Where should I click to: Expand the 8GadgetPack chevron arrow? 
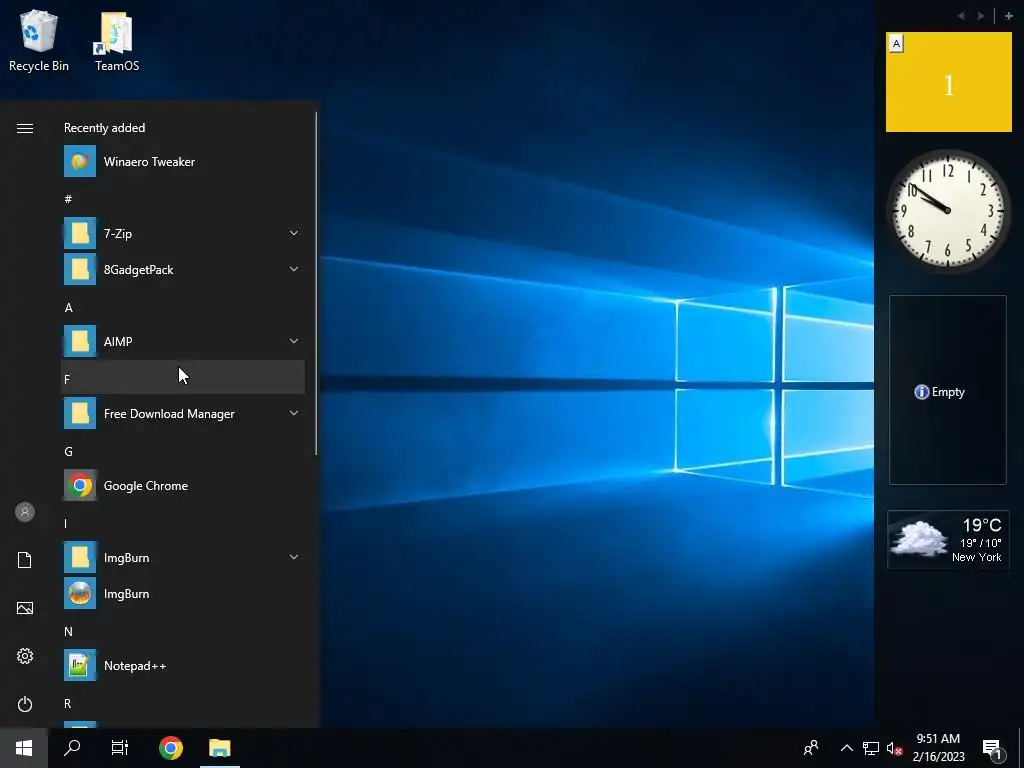(294, 269)
